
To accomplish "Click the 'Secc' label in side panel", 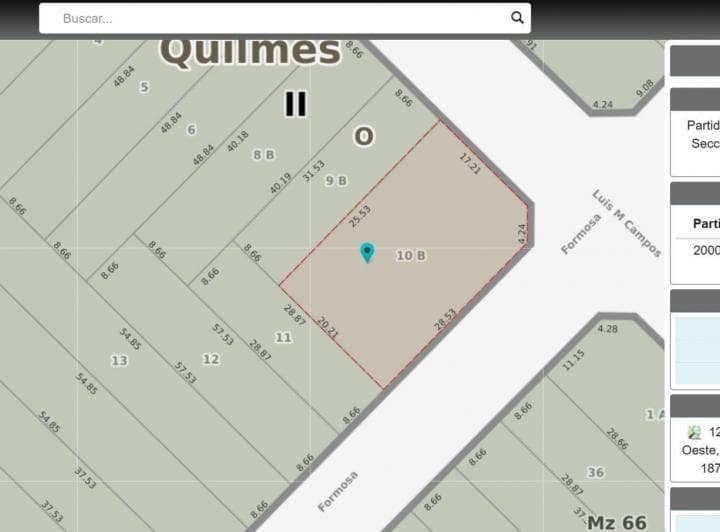I will coord(705,143).
